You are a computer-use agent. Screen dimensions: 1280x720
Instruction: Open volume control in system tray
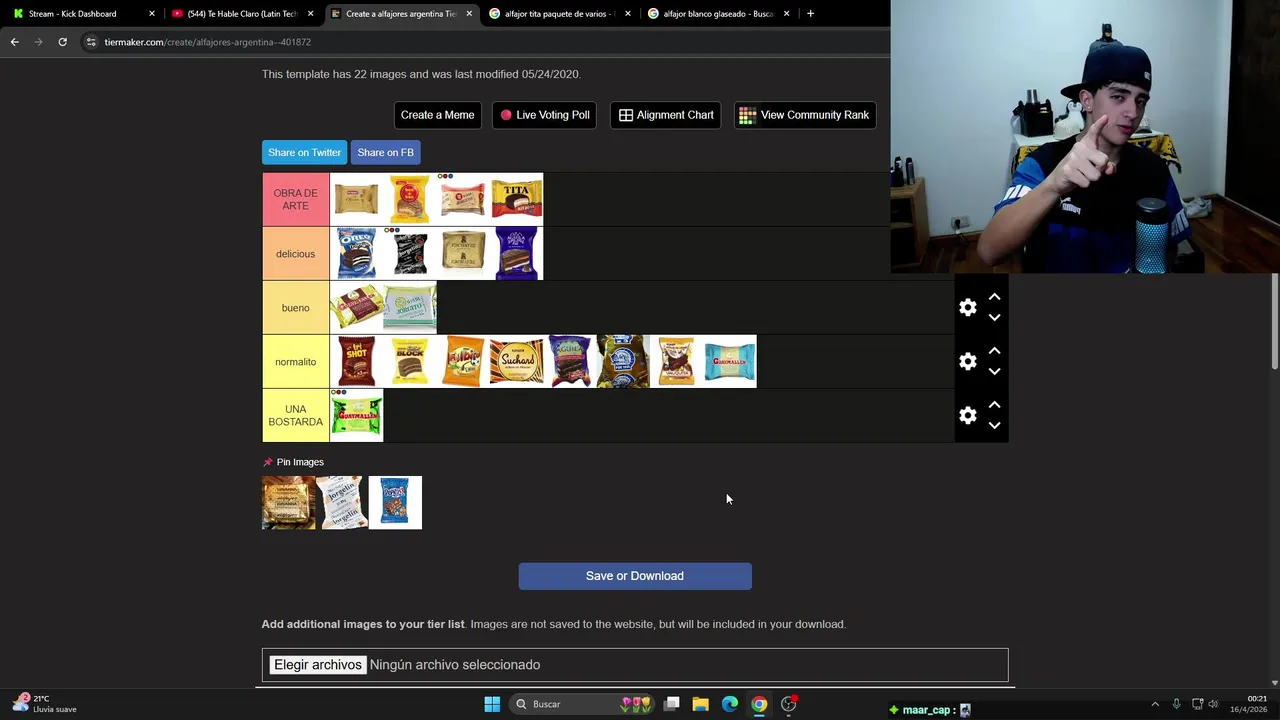pyautogui.click(x=1213, y=704)
